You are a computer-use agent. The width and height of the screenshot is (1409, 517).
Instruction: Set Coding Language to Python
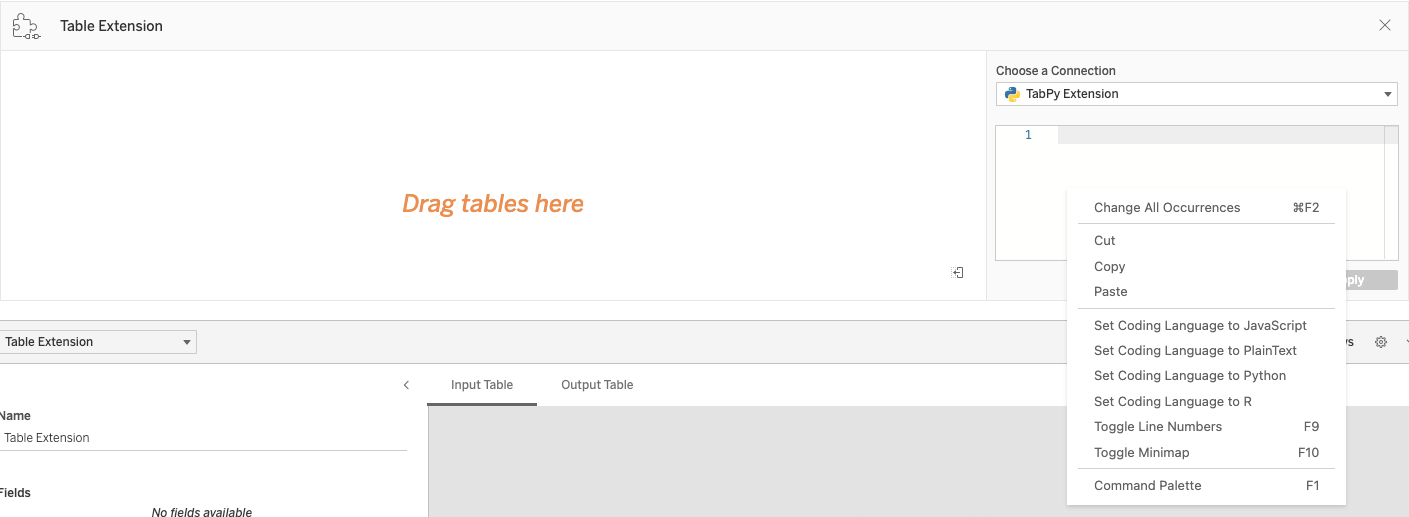(x=1190, y=376)
